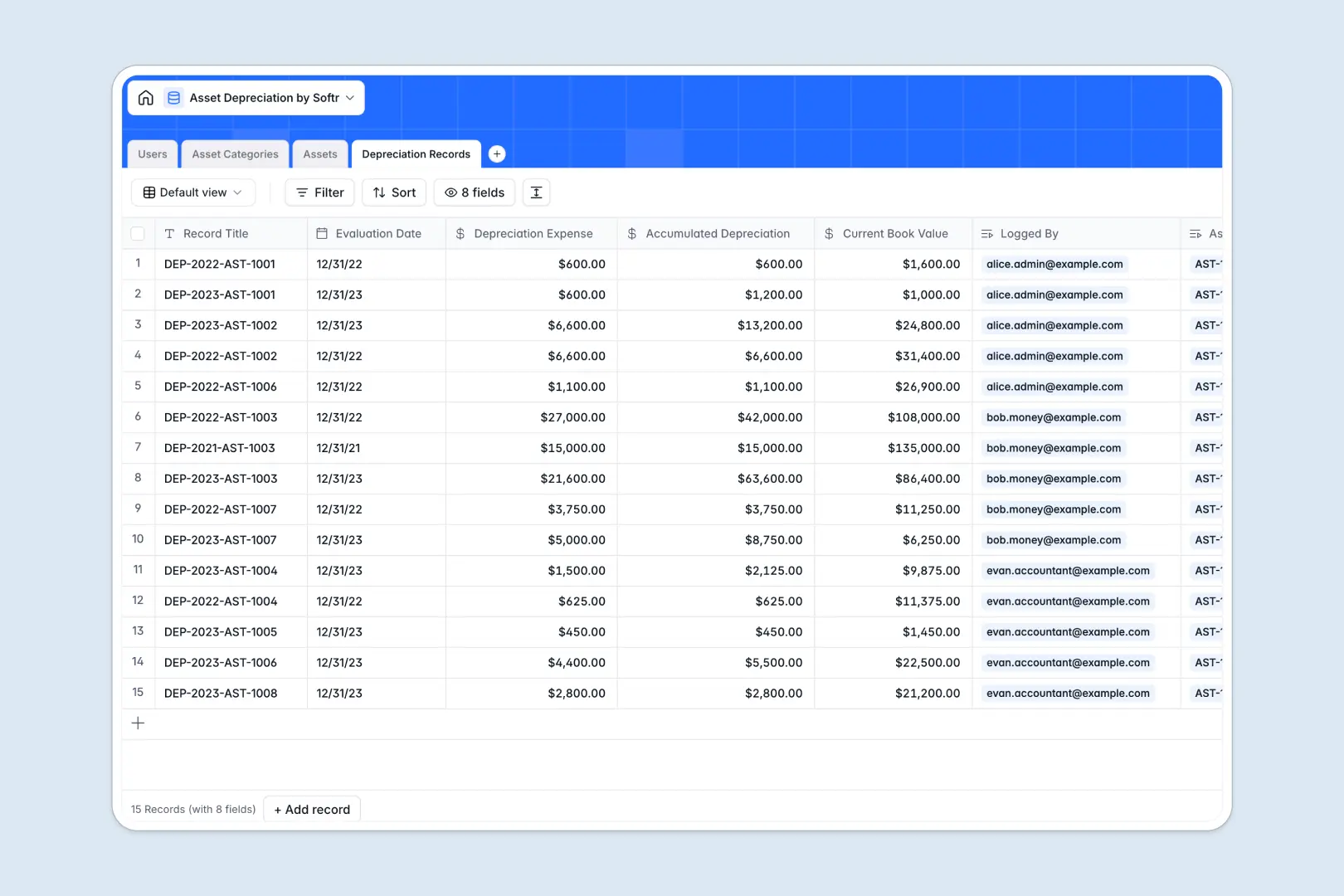Switch to the Asset Categories tab
Viewport: 1344px width, 896px height.
(236, 154)
